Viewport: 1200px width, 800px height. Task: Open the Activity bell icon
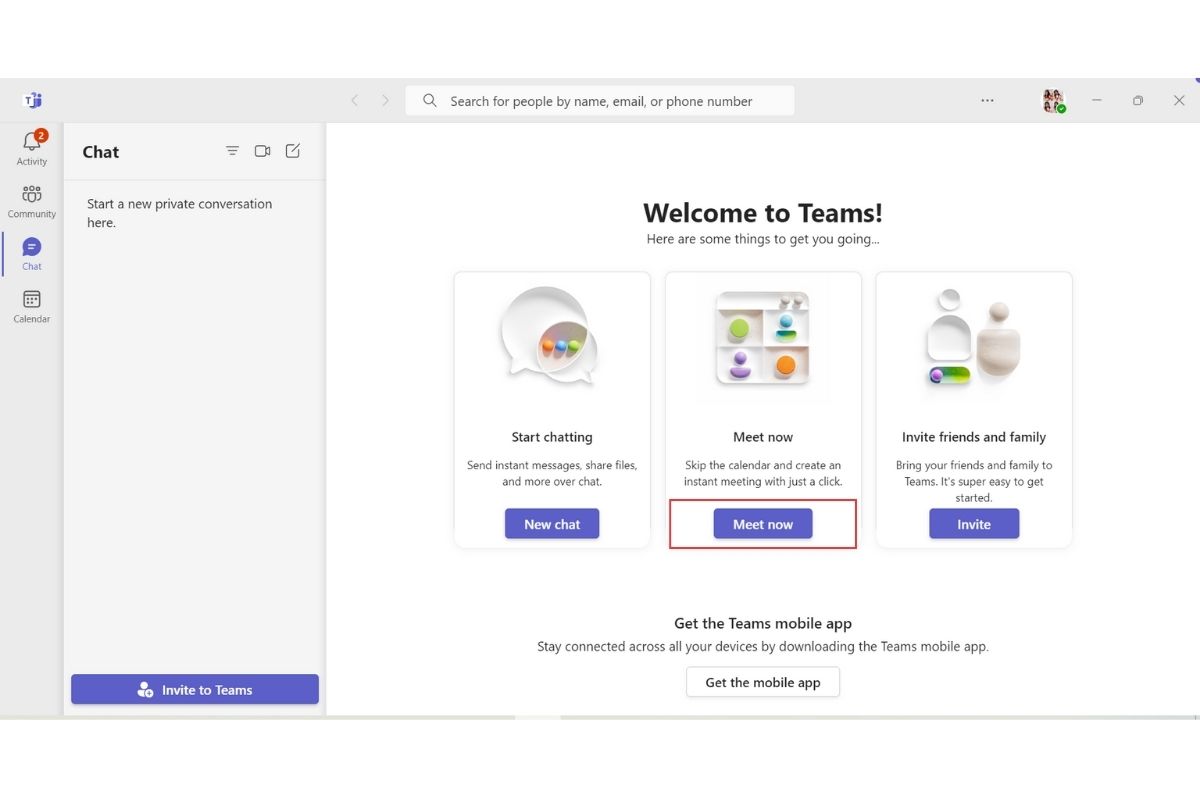click(32, 142)
